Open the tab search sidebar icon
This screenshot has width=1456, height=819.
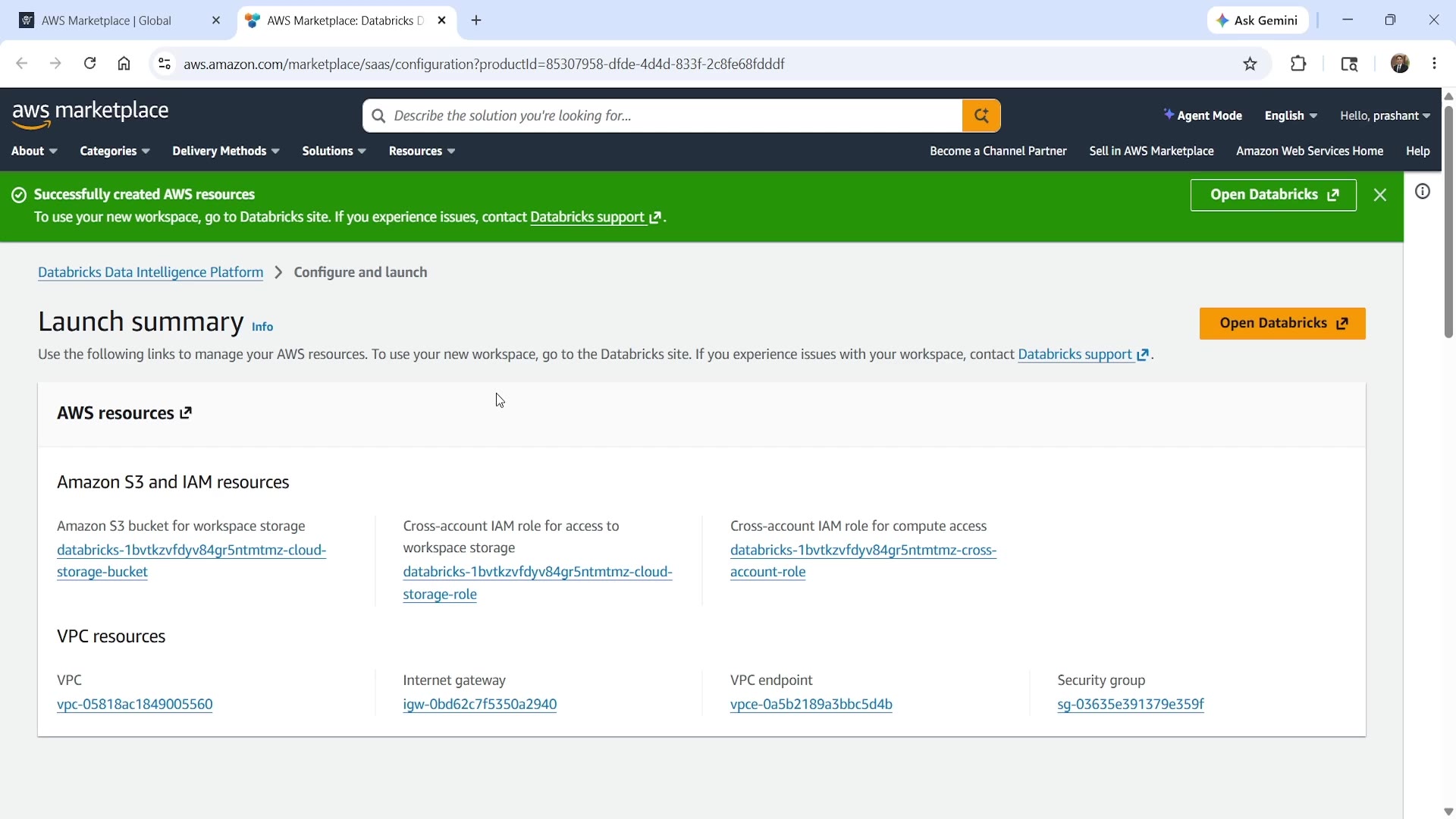[1349, 64]
